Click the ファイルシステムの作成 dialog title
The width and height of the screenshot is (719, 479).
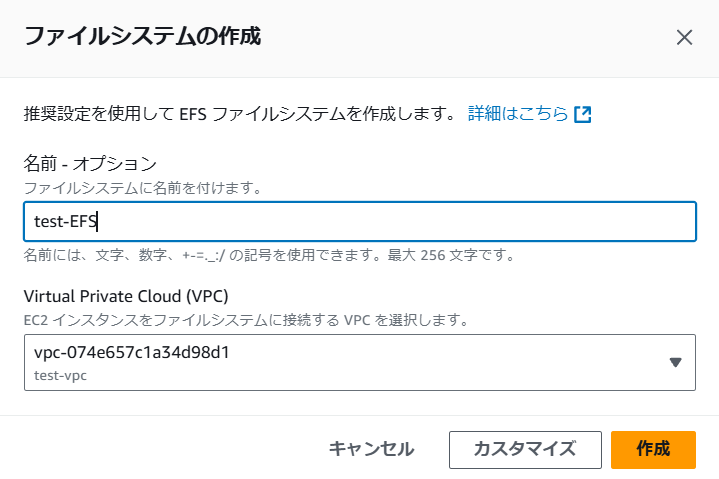pyautogui.click(x=143, y=36)
